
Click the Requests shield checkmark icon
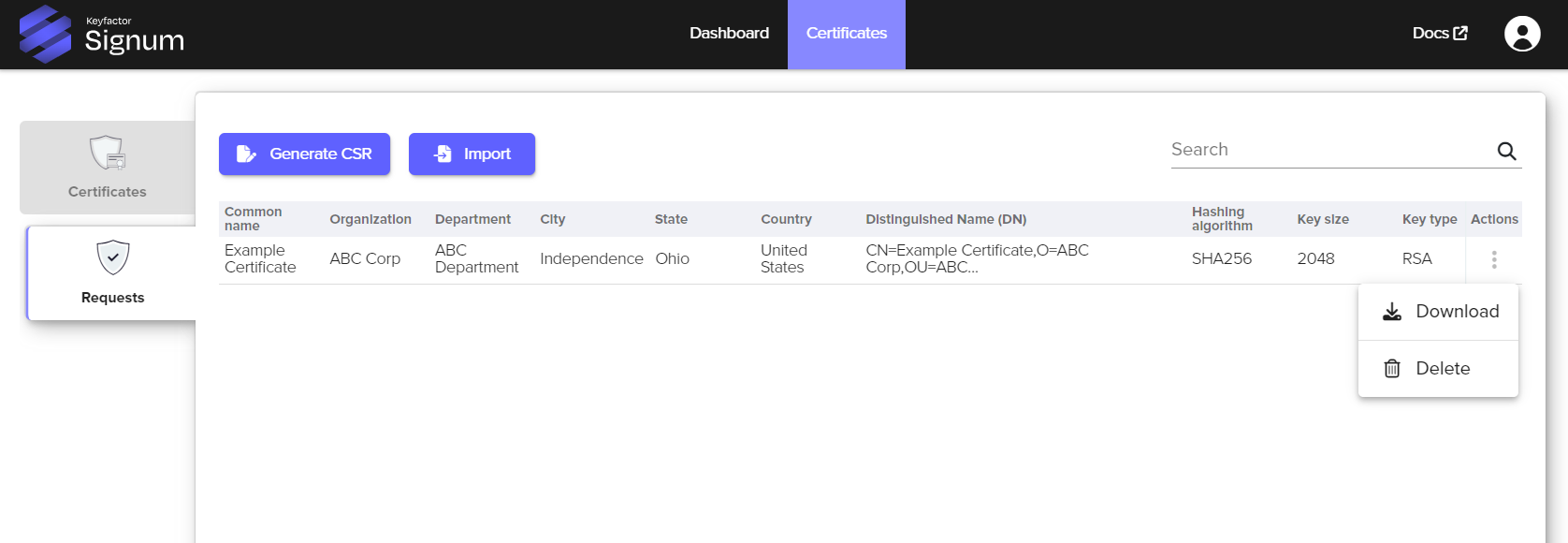coord(113,257)
